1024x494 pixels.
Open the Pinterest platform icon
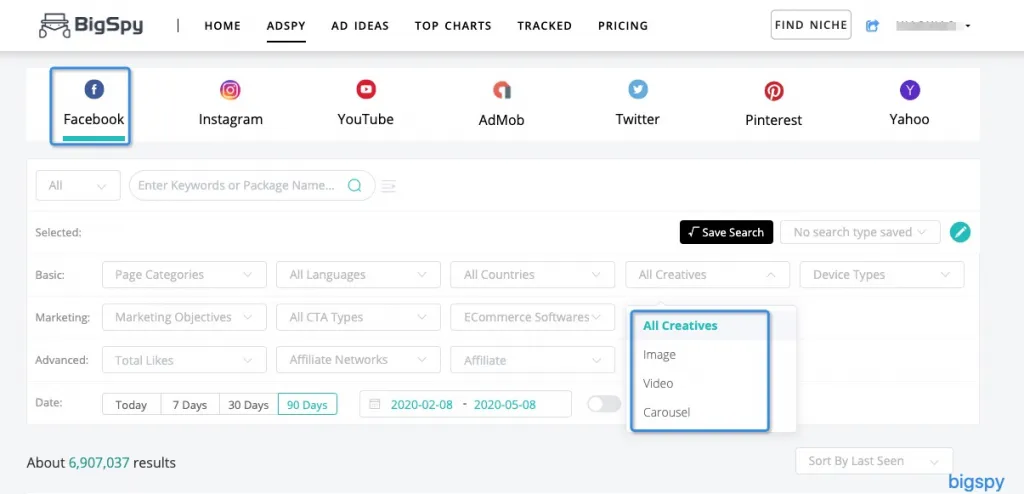(774, 92)
